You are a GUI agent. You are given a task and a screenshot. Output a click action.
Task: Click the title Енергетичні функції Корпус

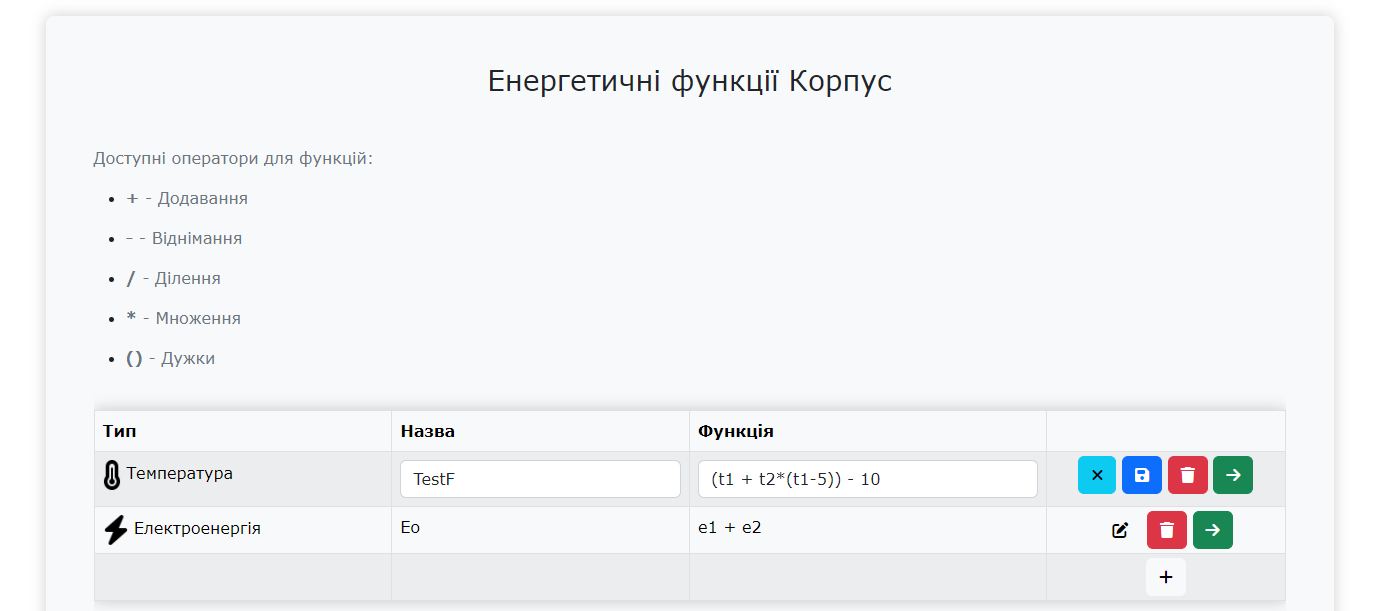689,81
